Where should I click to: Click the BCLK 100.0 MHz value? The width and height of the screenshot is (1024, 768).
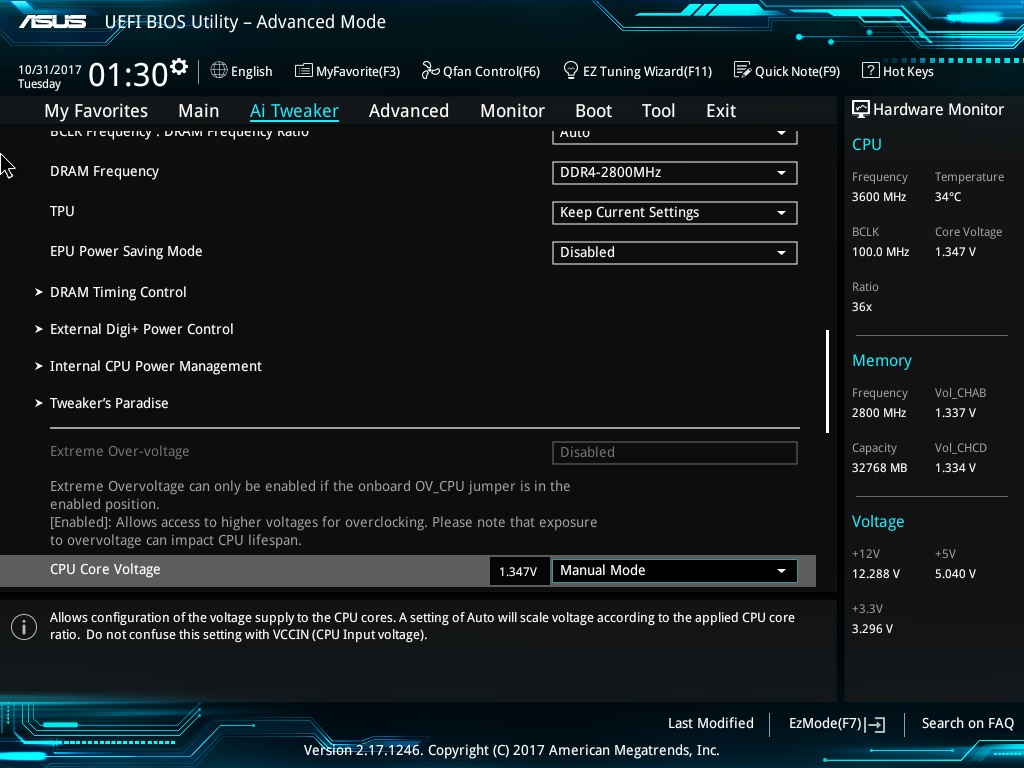(880, 251)
